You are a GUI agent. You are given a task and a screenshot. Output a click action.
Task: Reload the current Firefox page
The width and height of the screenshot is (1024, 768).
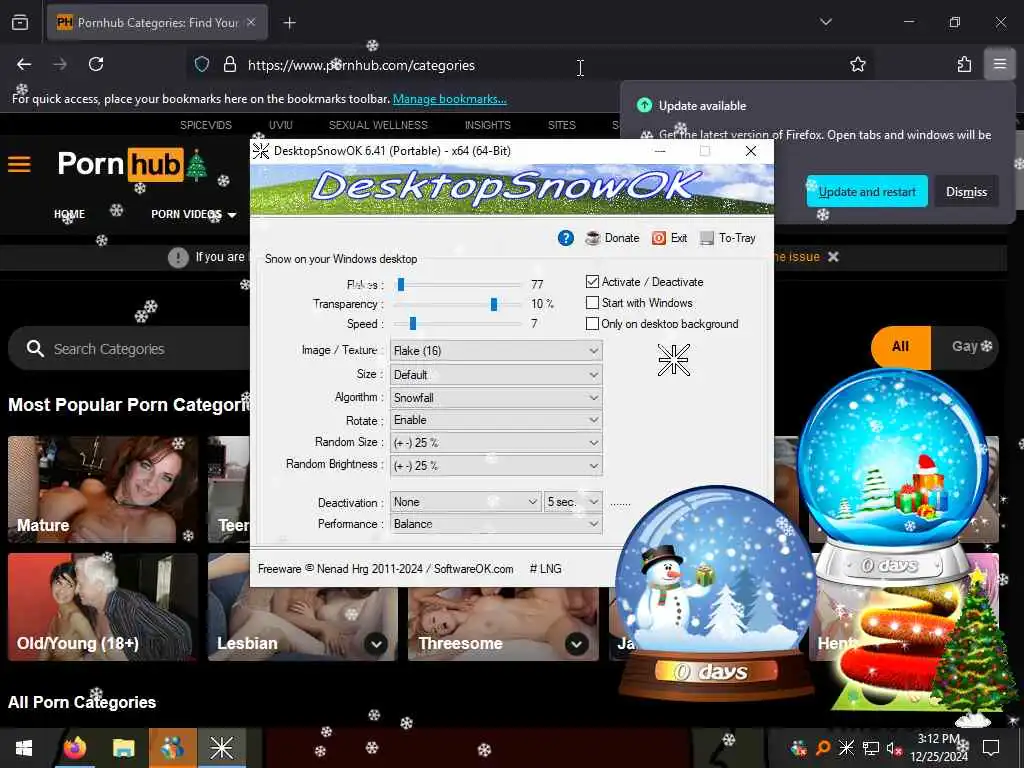pyautogui.click(x=96, y=64)
